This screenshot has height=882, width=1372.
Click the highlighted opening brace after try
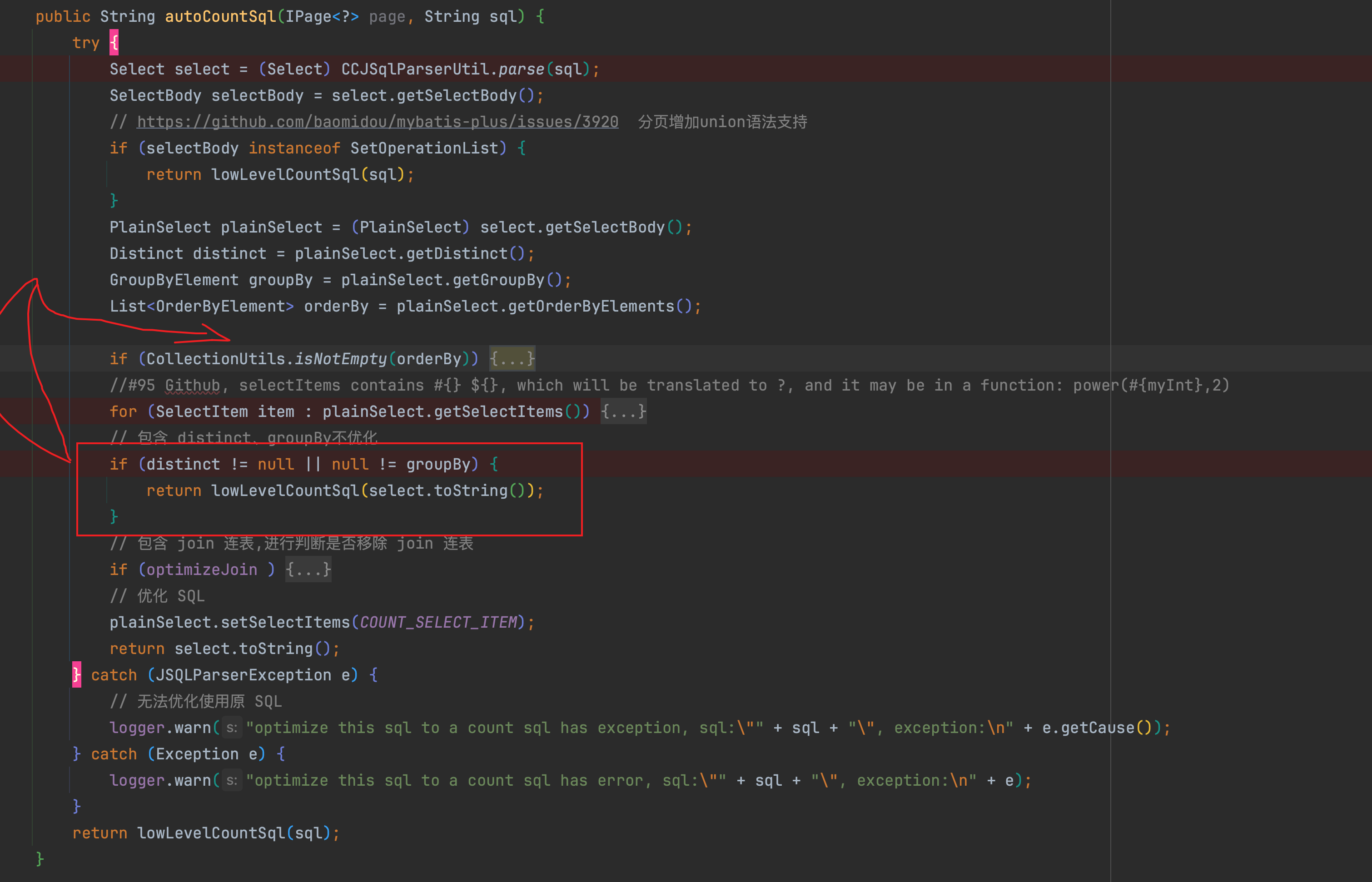tap(114, 43)
